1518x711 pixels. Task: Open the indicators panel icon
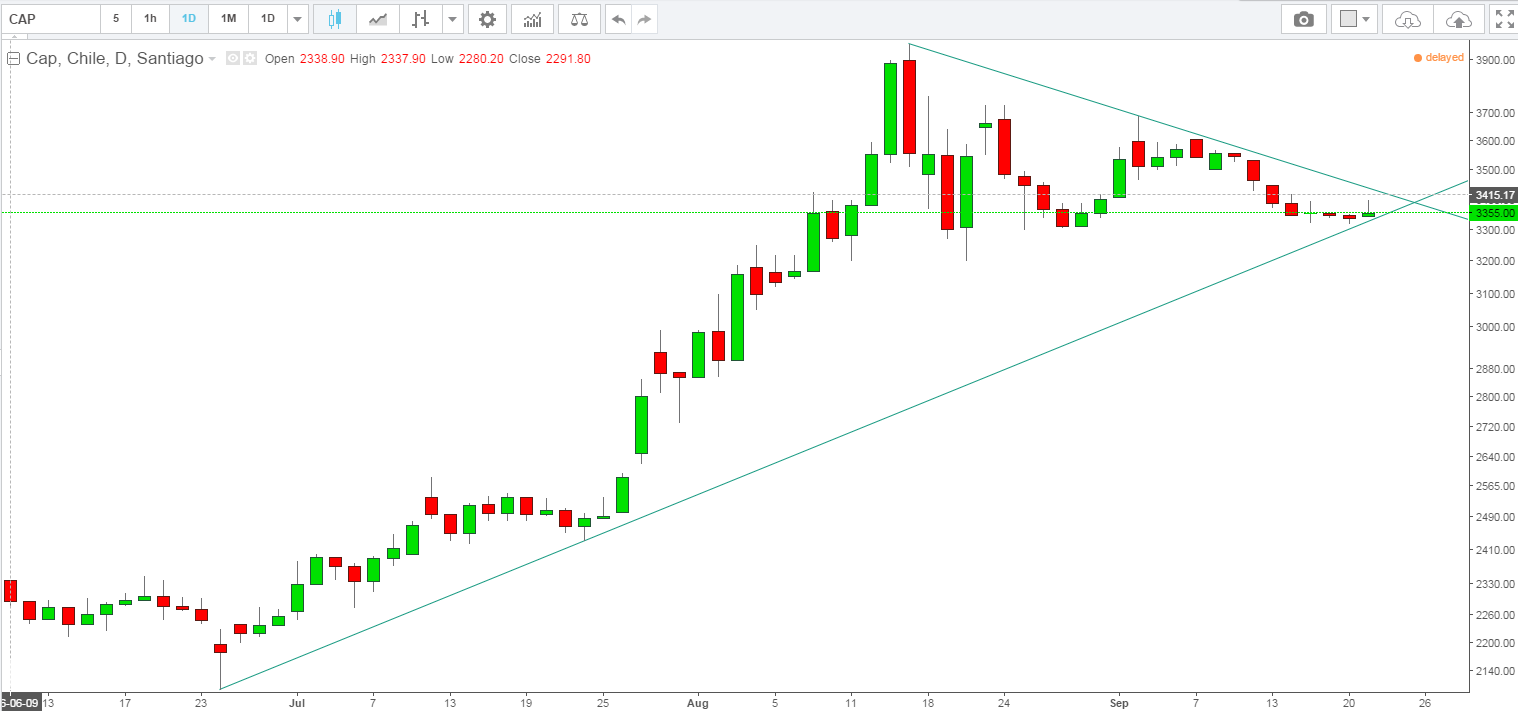(533, 19)
